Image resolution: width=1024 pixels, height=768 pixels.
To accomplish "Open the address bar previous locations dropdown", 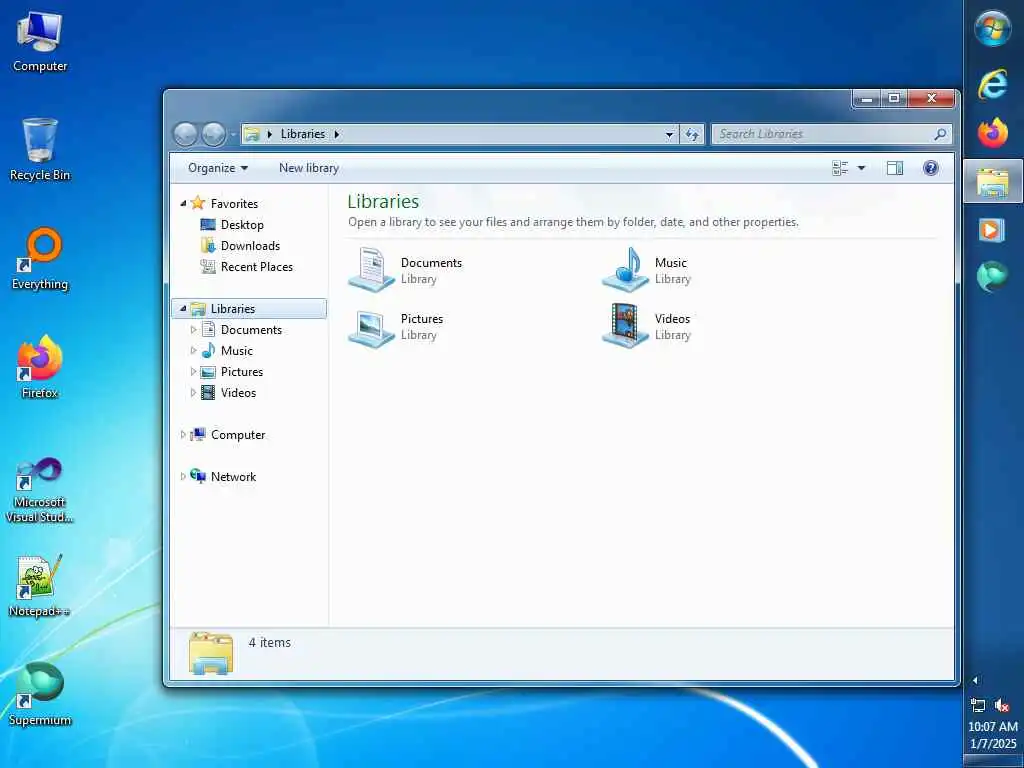I will coord(669,135).
